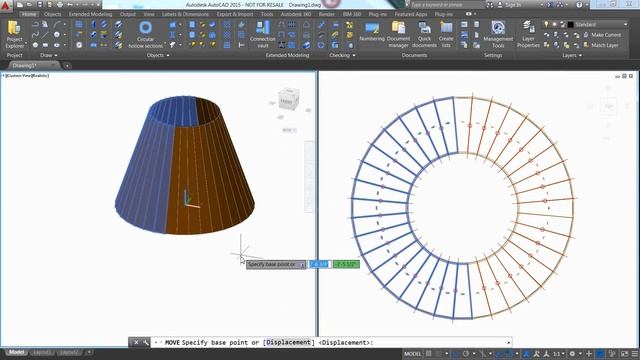Click the blue dynamic input X value field
Image resolution: width=640 pixels, height=360 pixels.
click(x=319, y=264)
